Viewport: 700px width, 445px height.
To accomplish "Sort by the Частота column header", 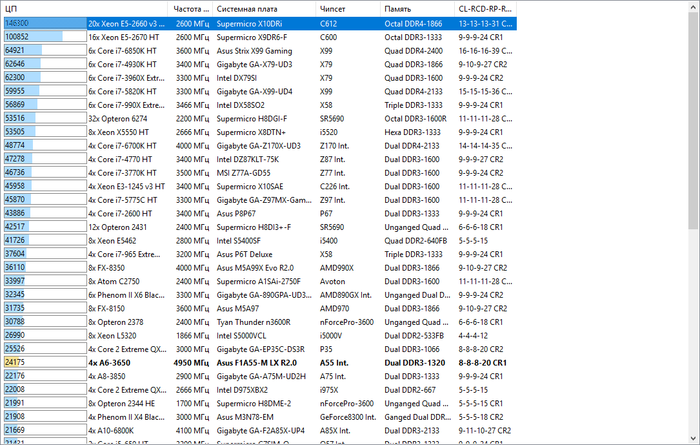I will tap(190, 9).
